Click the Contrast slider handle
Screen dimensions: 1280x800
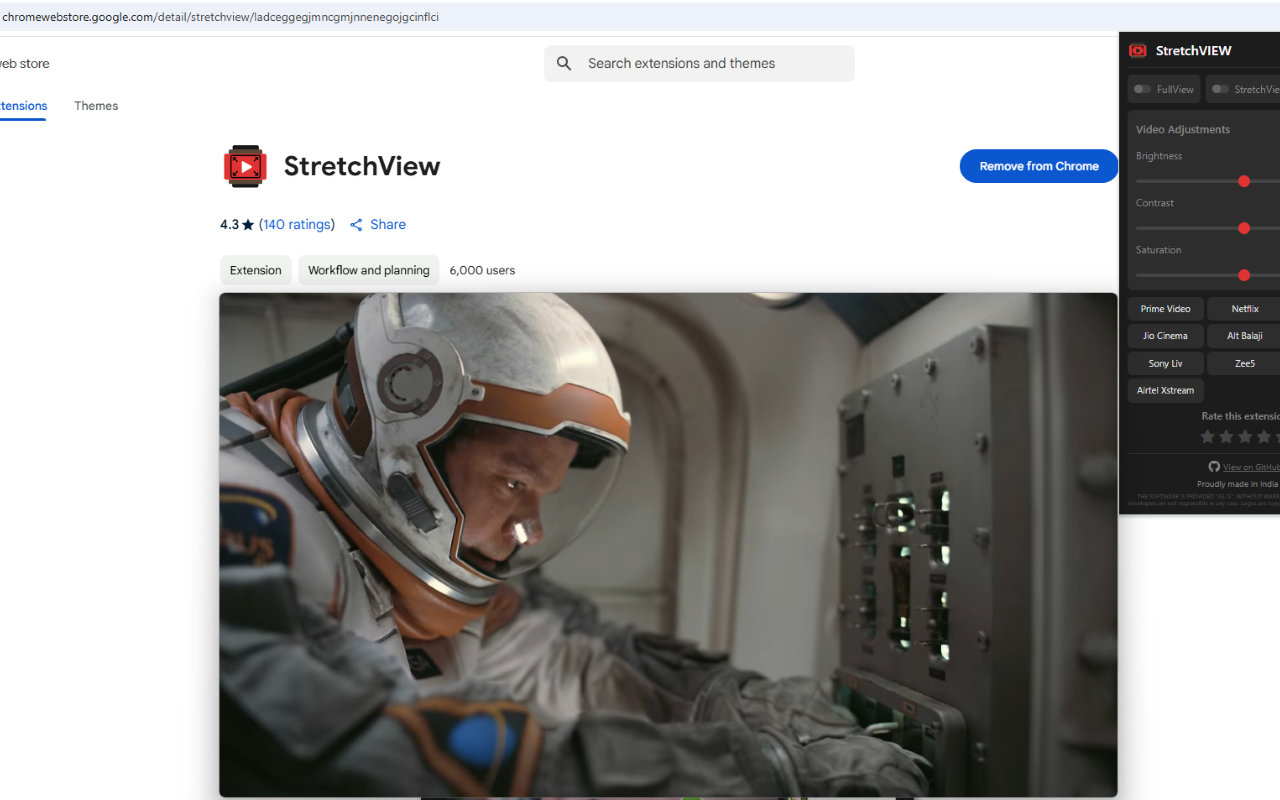point(1243,228)
